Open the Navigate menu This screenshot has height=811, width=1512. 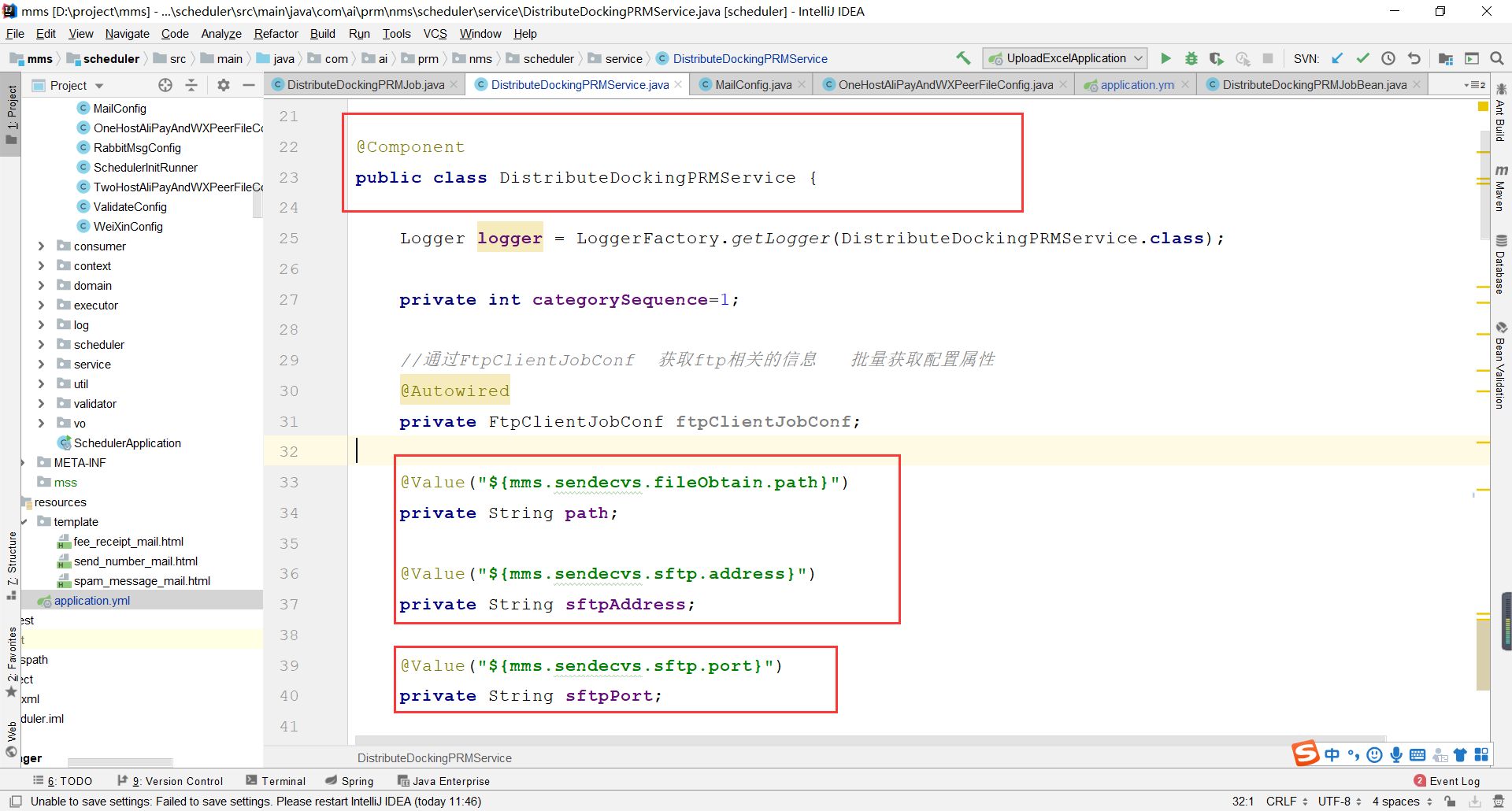click(x=127, y=34)
